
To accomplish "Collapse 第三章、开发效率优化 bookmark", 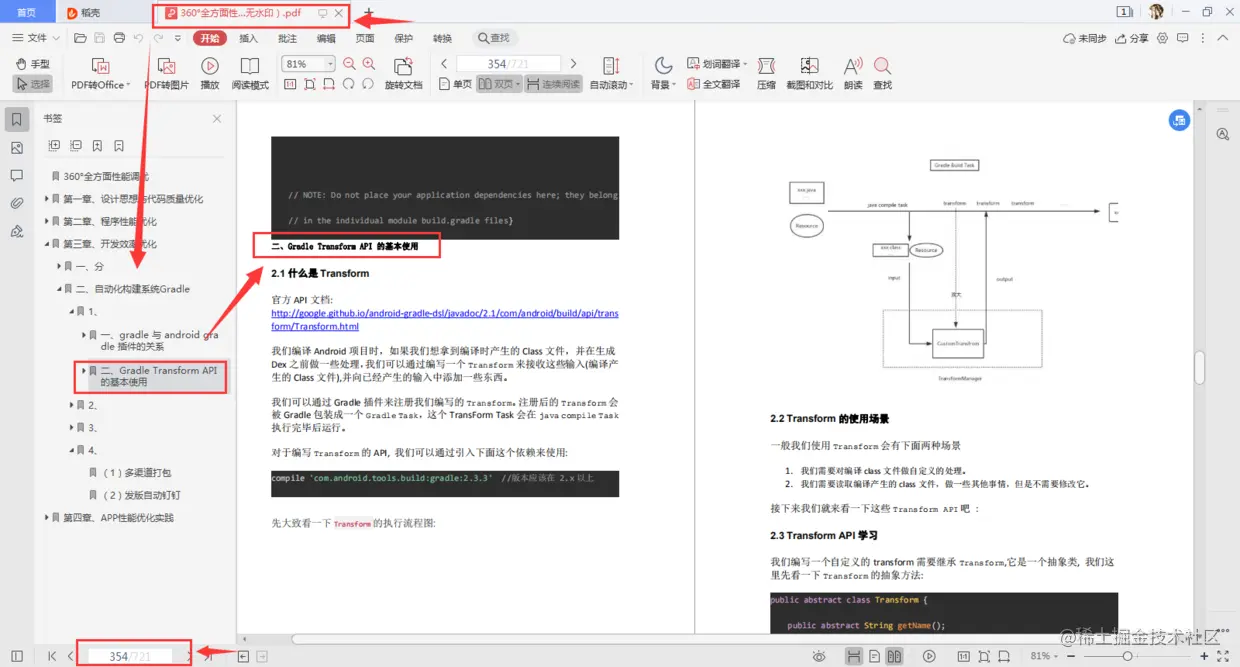I will tap(47, 244).
